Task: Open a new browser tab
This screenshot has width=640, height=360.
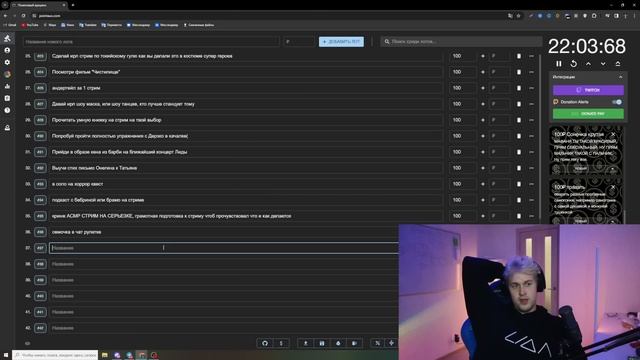Action: [73, 5]
